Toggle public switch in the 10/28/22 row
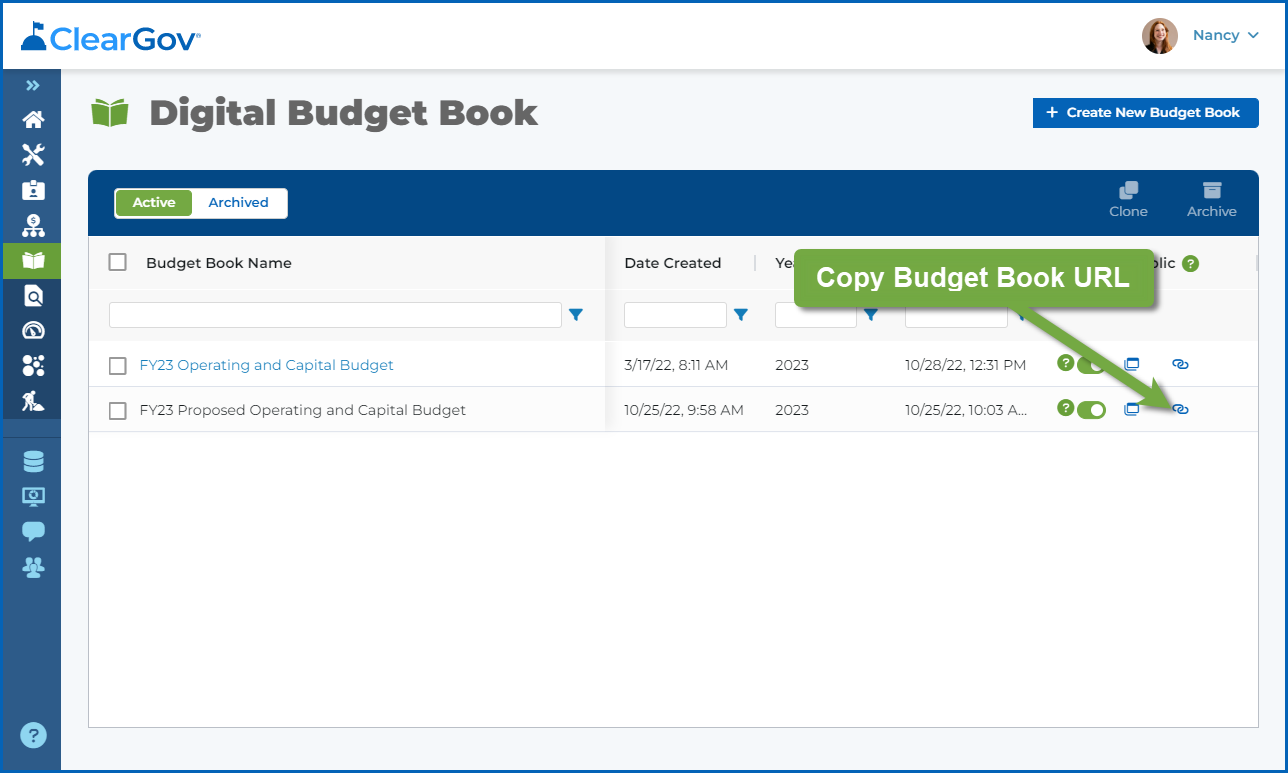This screenshot has width=1288, height=773. [x=1092, y=365]
